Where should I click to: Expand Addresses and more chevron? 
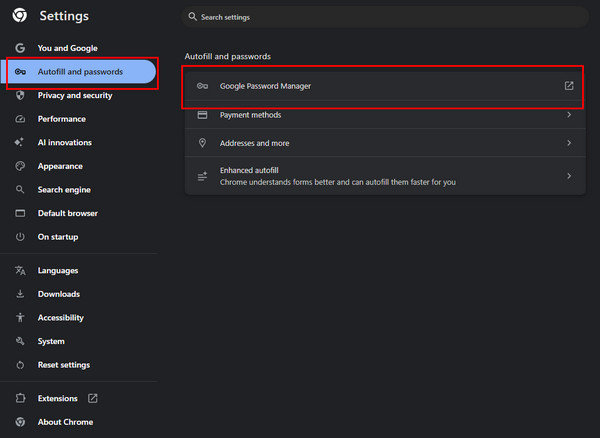pos(569,143)
